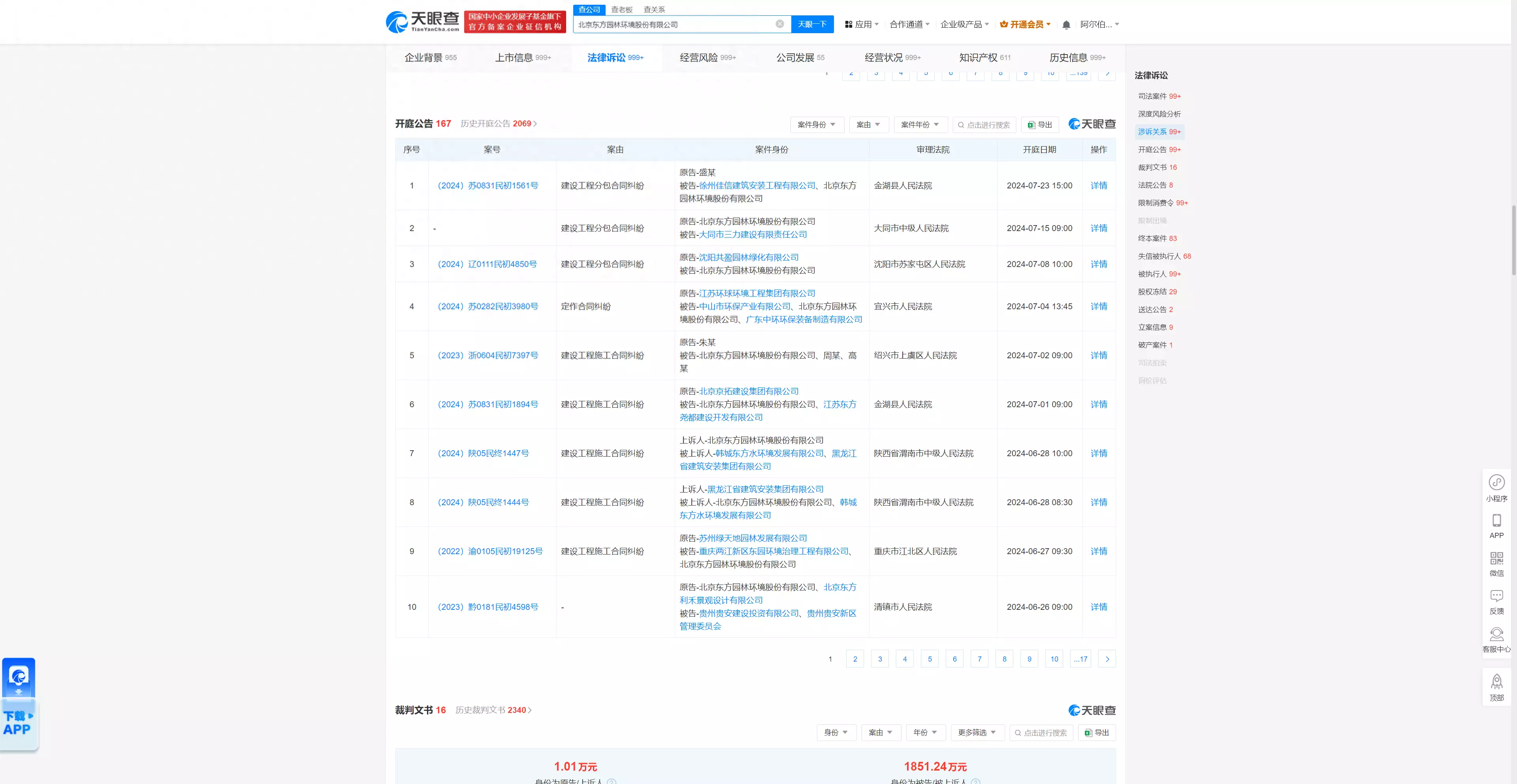Open 更多筛选 dropdown in 裁判文书
Image resolution: width=1517 pixels, height=784 pixels.
(977, 732)
